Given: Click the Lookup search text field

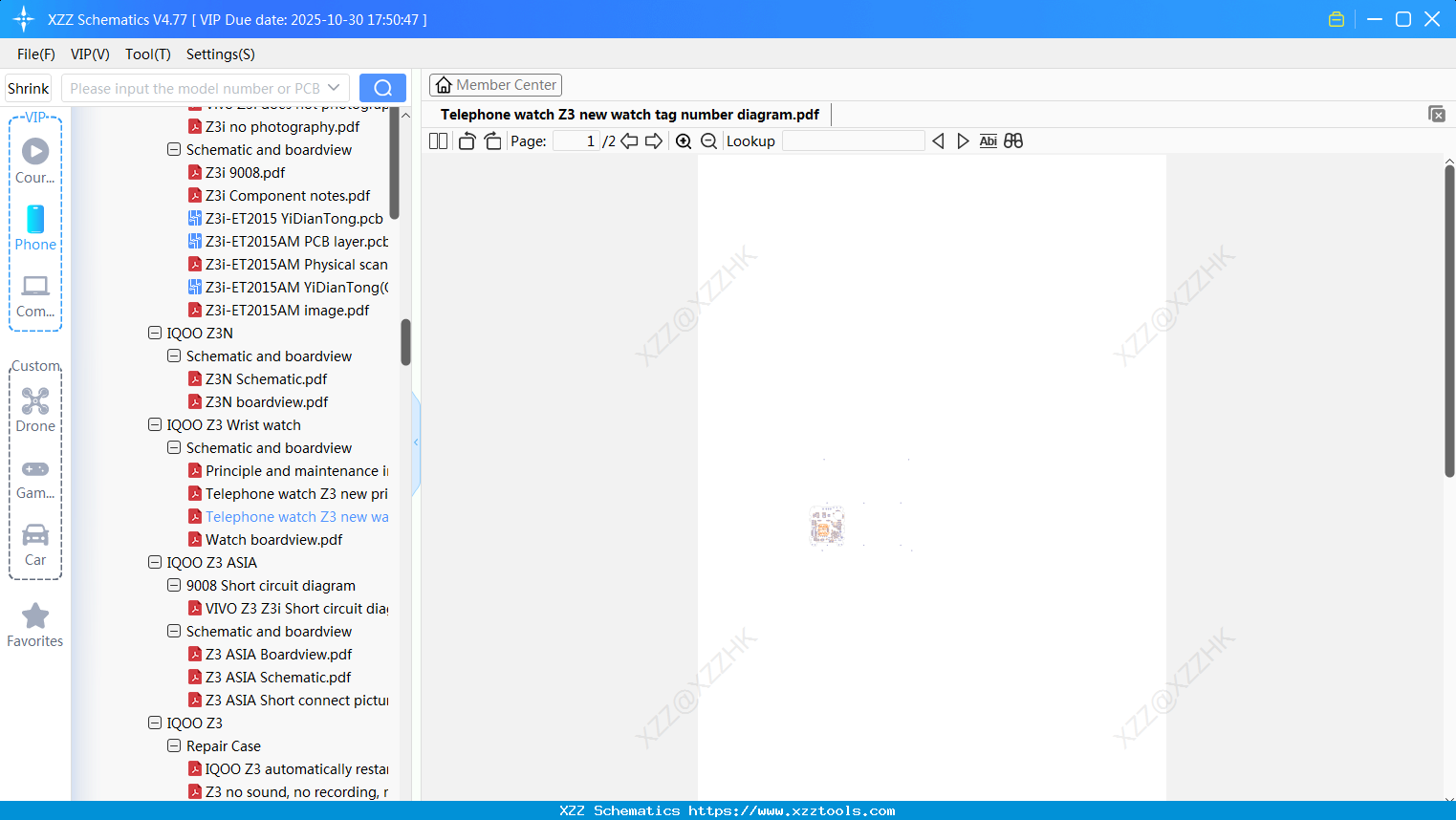Looking at the screenshot, I should tap(854, 141).
